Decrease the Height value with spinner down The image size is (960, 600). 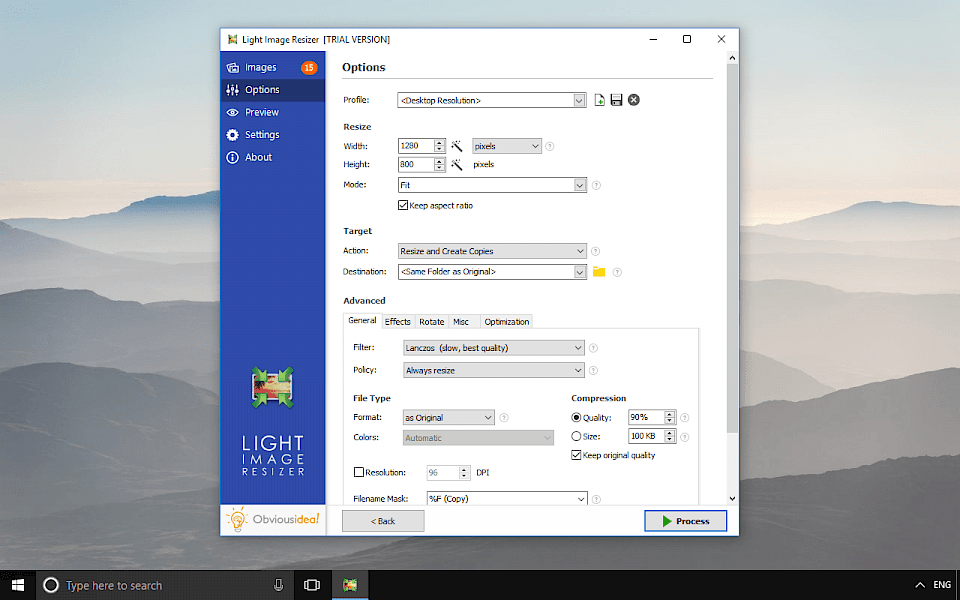pyautogui.click(x=439, y=168)
